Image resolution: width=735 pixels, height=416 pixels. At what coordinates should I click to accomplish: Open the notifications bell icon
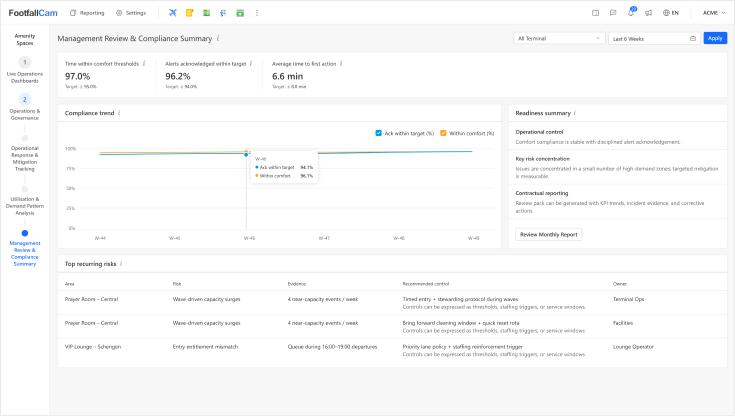630,13
